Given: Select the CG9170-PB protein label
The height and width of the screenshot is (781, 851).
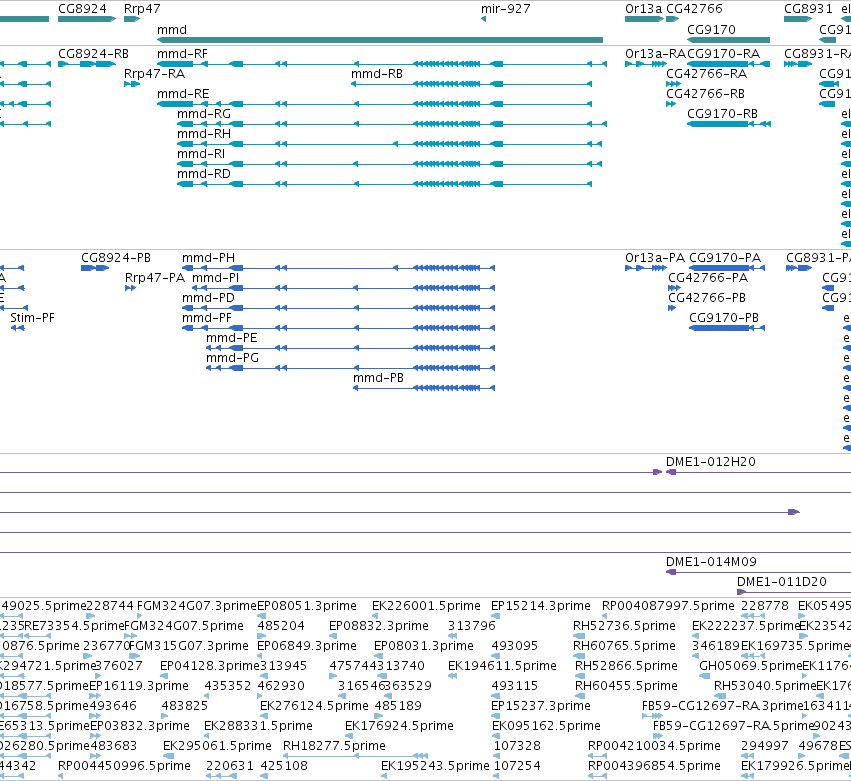Looking at the screenshot, I should point(724,318).
